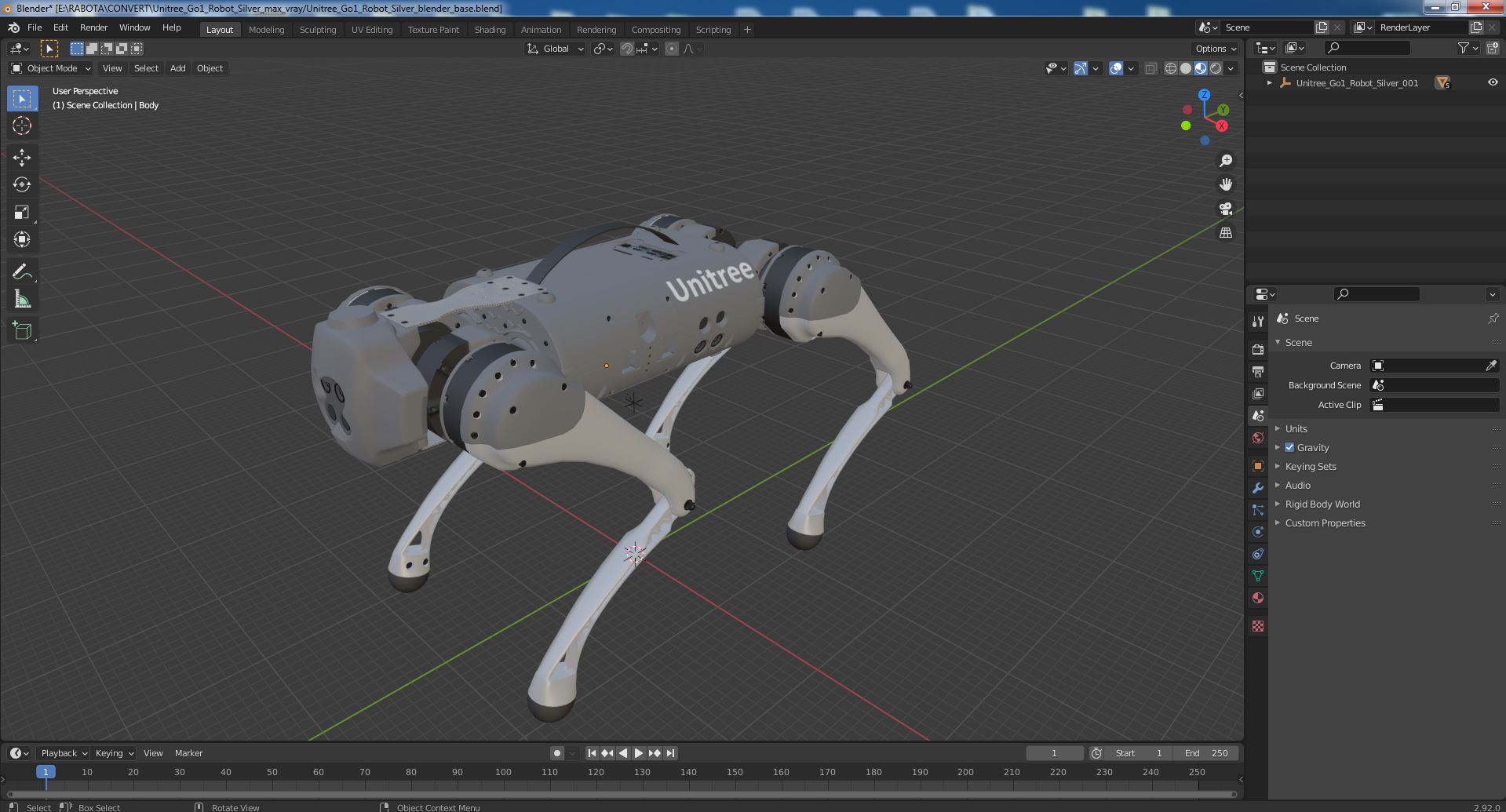Select the Cursor tool in the toolbar
The height and width of the screenshot is (812, 1506).
pyautogui.click(x=22, y=126)
